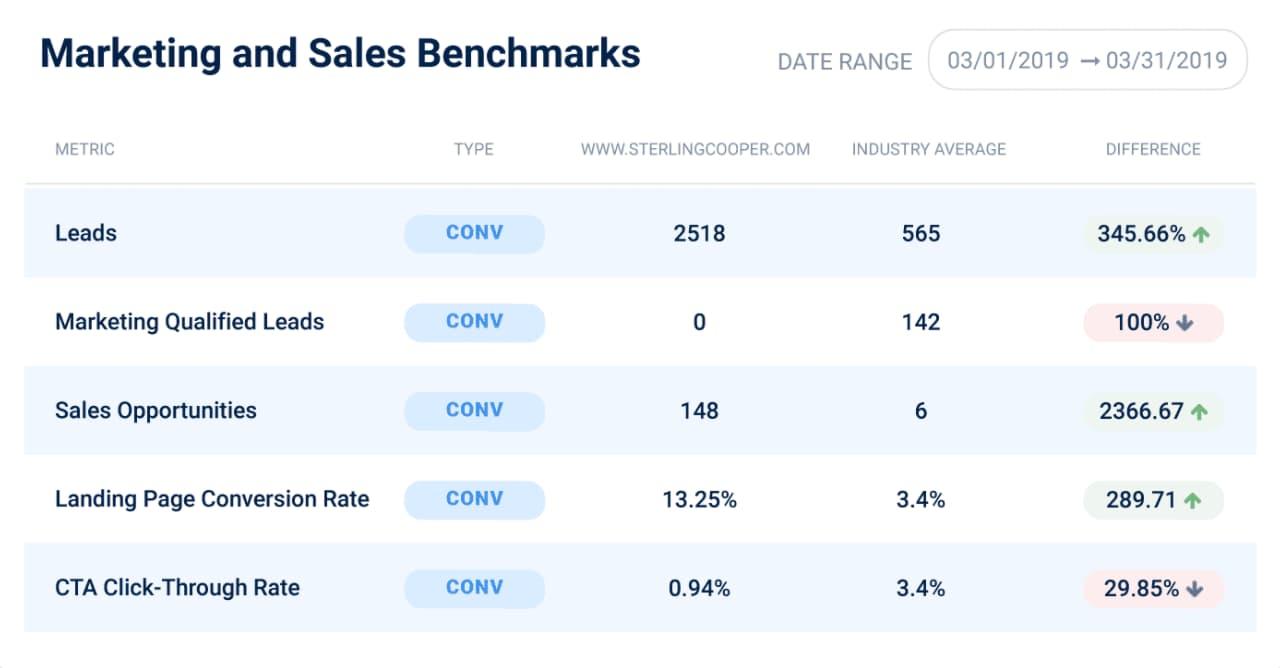The image size is (1280, 668).
Task: Toggle the 289.71 green badge on Landing Page row
Action: 1152,499
